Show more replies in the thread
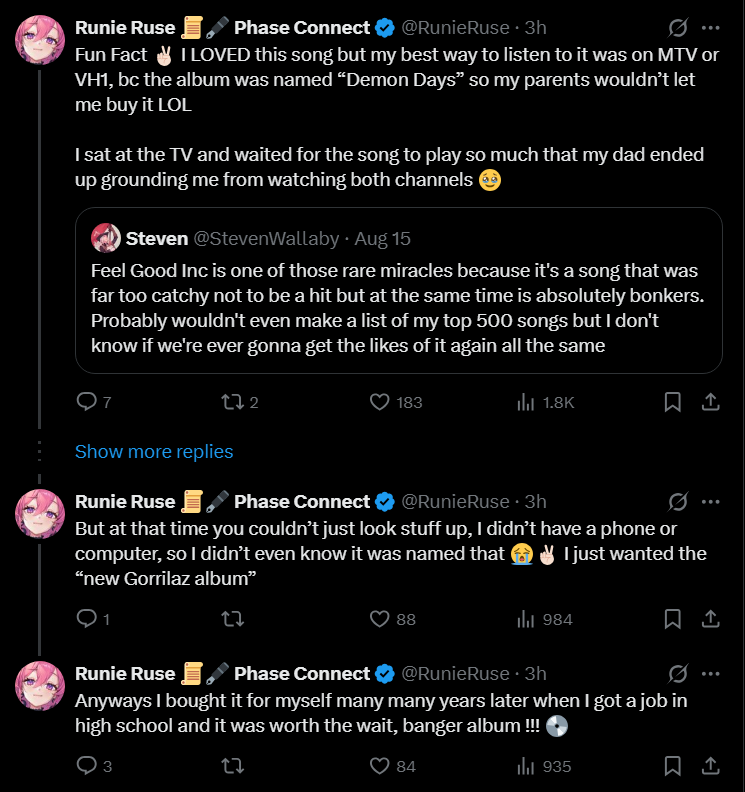Viewport: 745px width, 792px height. [154, 452]
